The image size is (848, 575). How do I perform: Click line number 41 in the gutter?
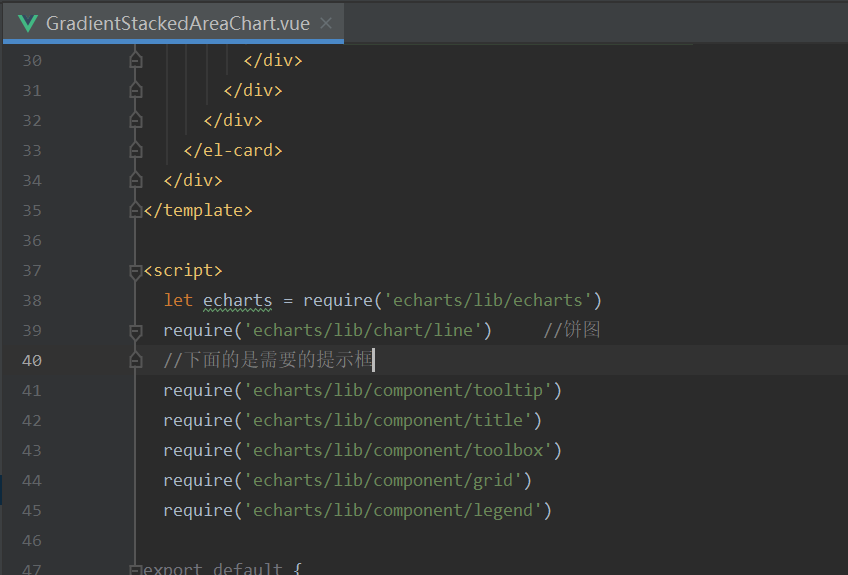(x=32, y=391)
